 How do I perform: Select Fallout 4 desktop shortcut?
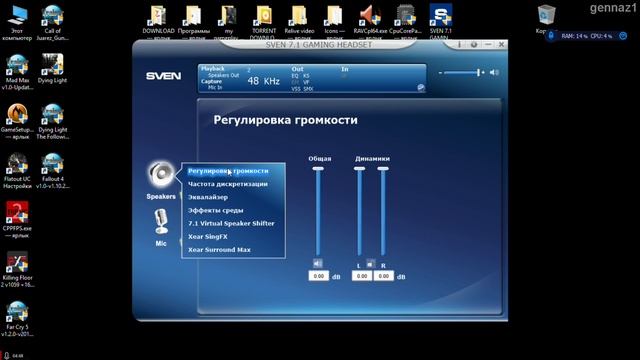click(x=53, y=171)
